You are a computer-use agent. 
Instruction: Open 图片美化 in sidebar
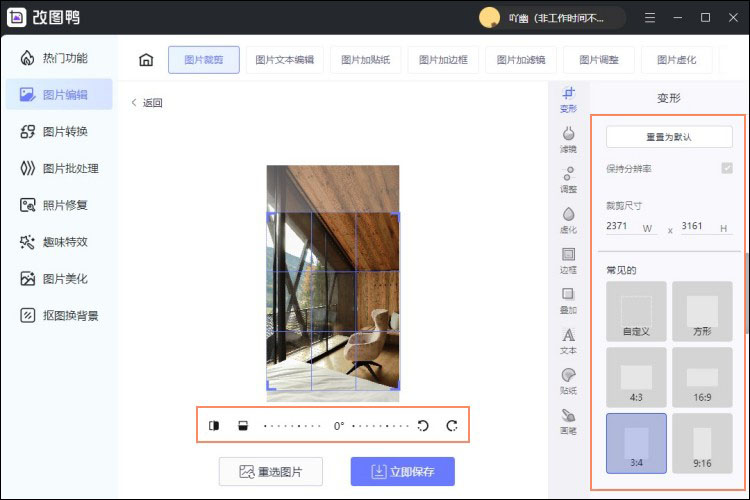pos(59,278)
